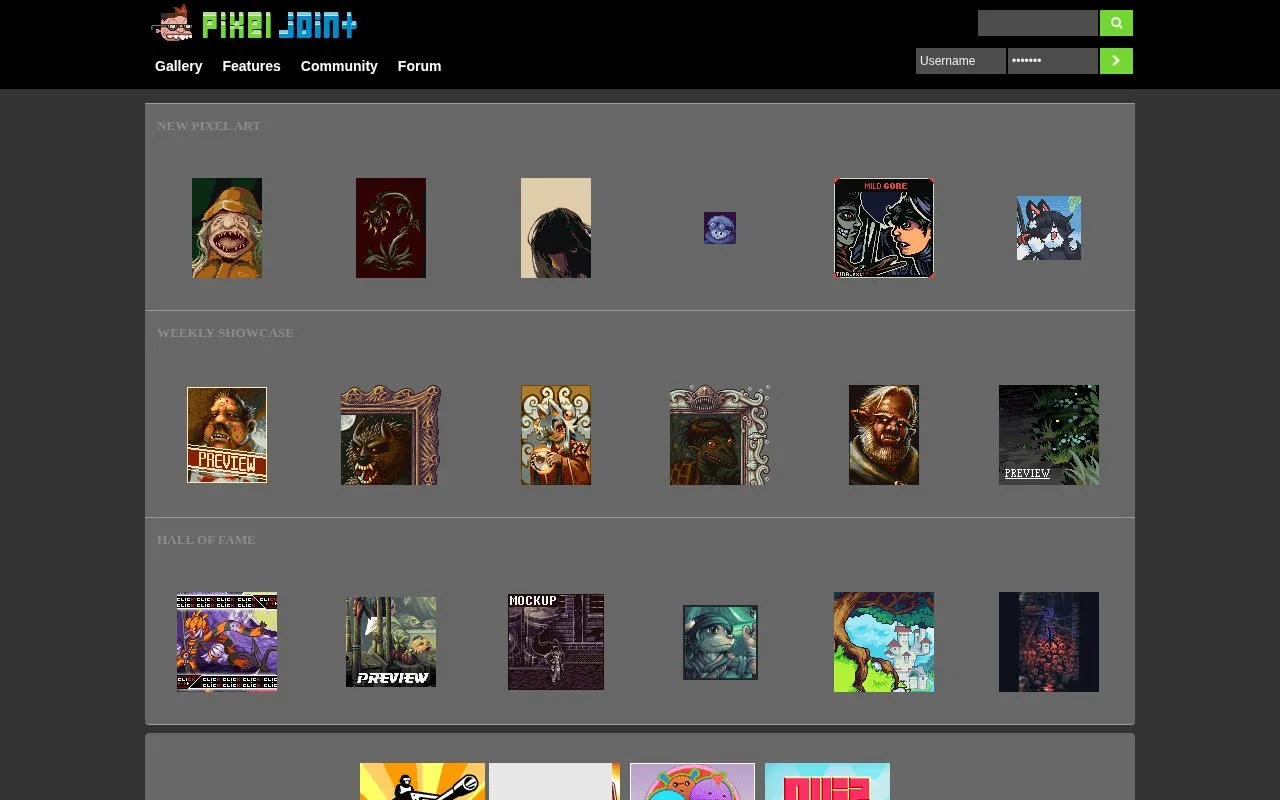Open the castle under tree artwork

coord(884,642)
